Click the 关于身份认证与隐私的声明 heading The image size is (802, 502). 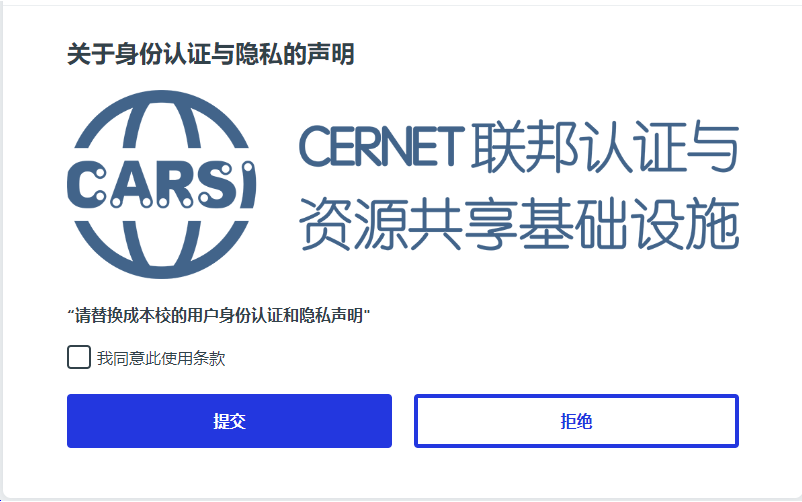click(x=210, y=54)
